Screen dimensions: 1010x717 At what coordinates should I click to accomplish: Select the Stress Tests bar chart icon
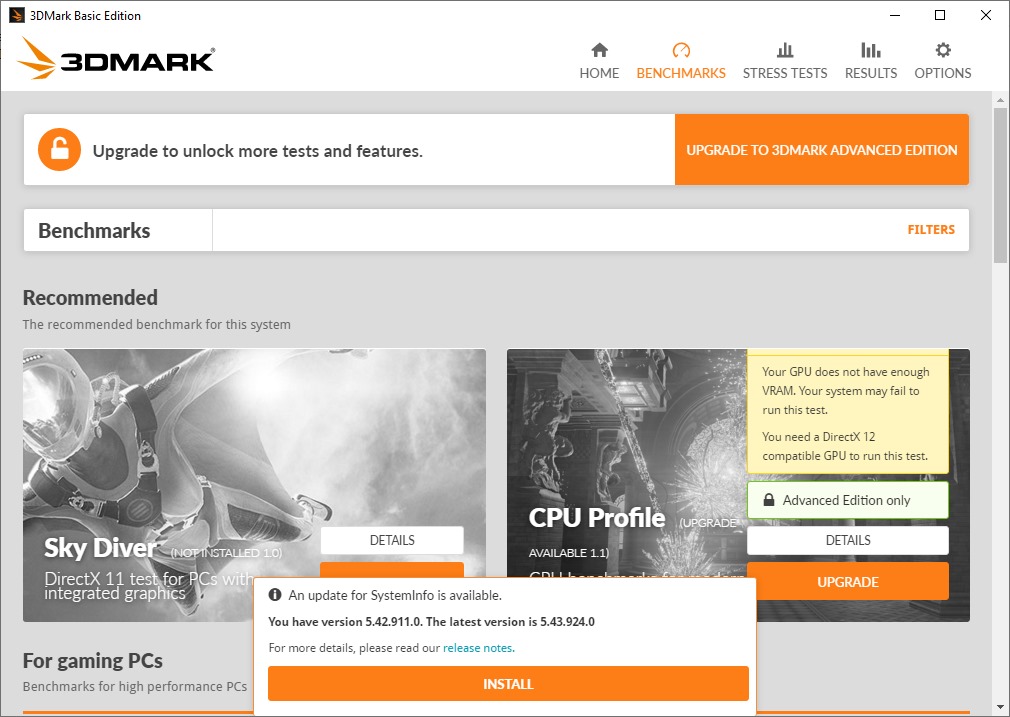click(785, 50)
